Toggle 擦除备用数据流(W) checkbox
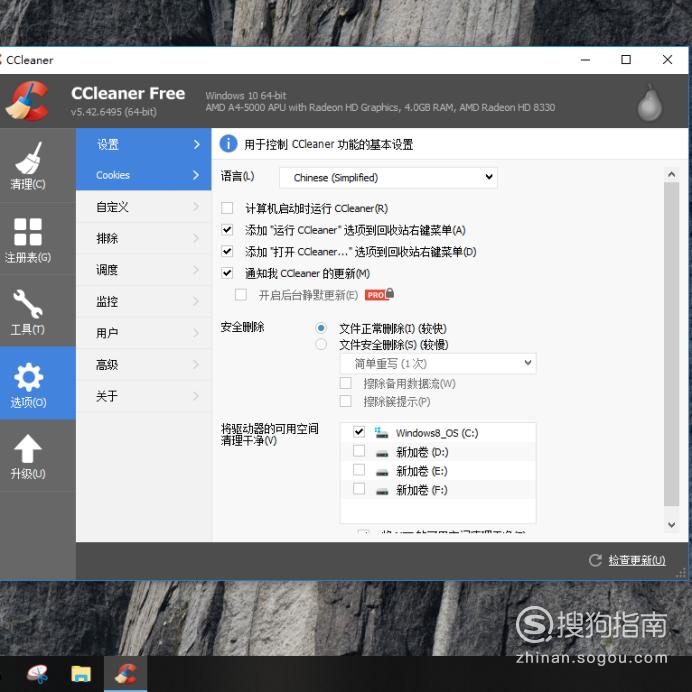The image size is (692, 692). [346, 383]
